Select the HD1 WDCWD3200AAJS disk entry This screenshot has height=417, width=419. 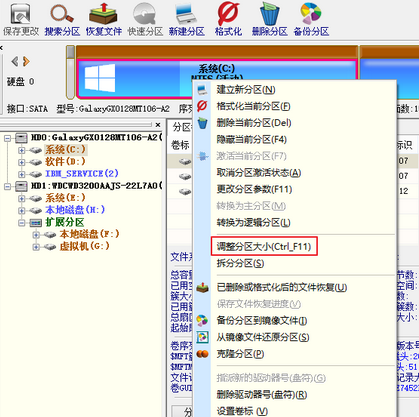[x=96, y=186]
